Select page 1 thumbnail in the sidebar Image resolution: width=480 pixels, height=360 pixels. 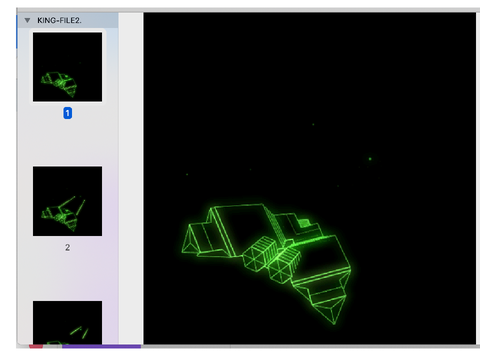pyautogui.click(x=68, y=67)
